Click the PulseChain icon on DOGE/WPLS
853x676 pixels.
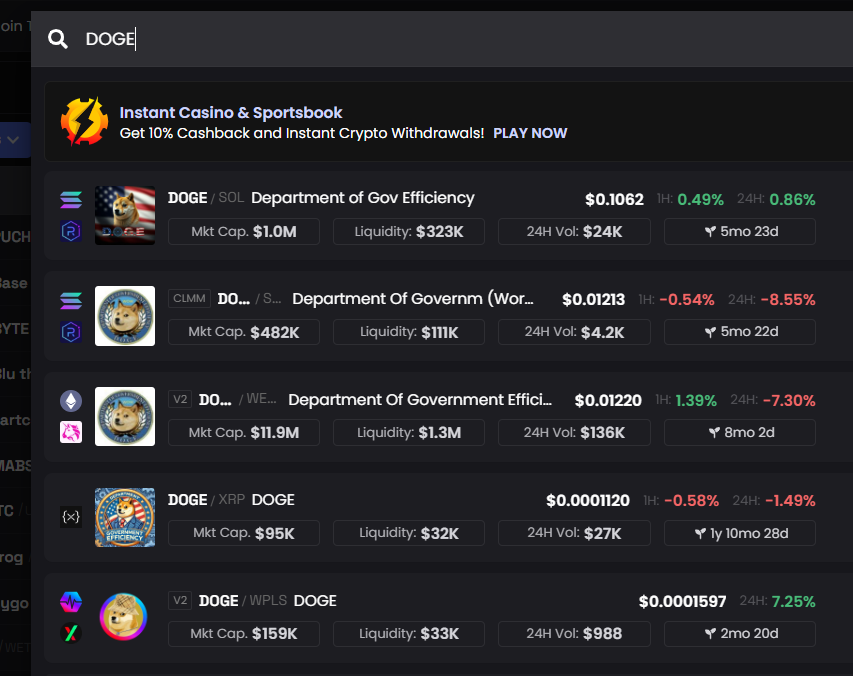pos(71,601)
